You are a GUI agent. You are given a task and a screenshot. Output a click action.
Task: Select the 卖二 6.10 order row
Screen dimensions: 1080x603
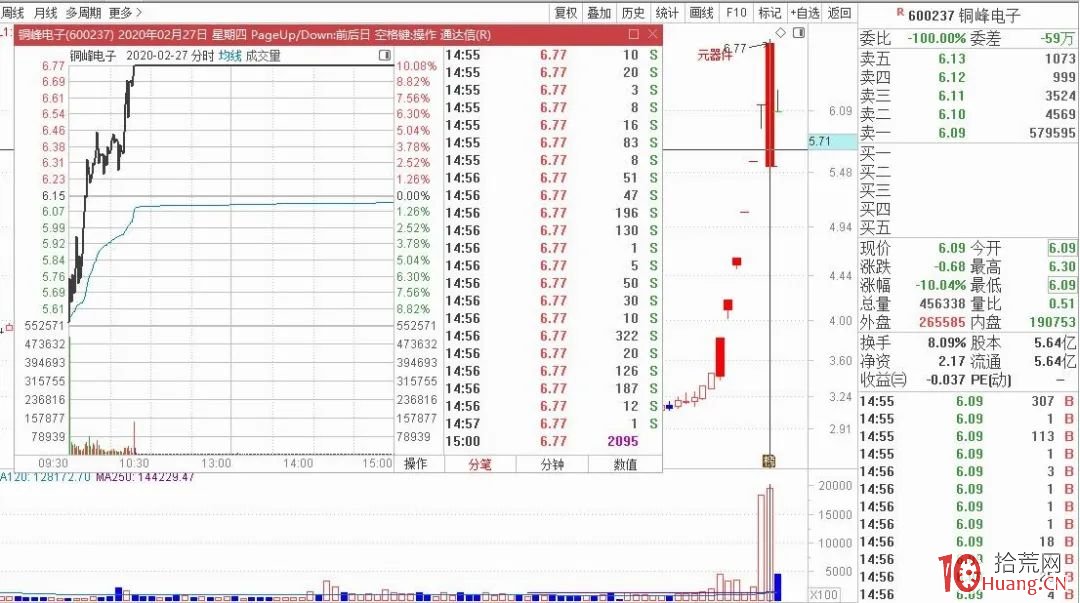tap(968, 114)
